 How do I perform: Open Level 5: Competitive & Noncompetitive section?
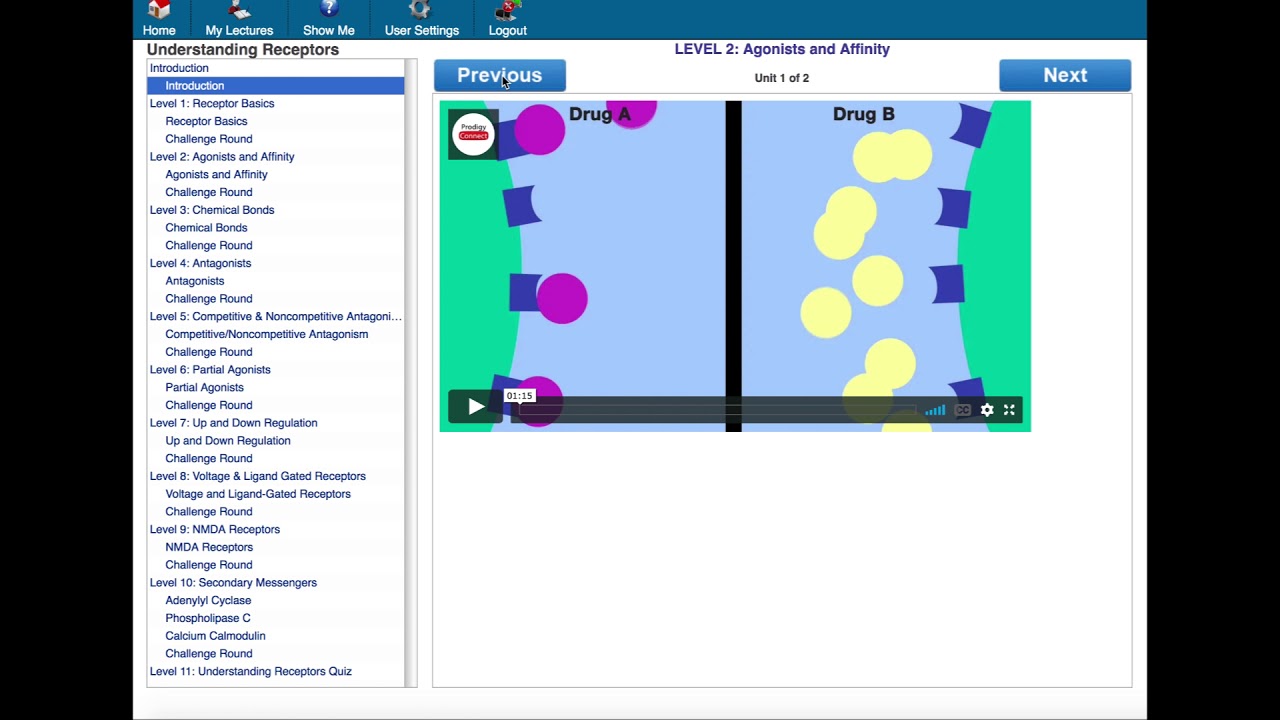pos(275,316)
